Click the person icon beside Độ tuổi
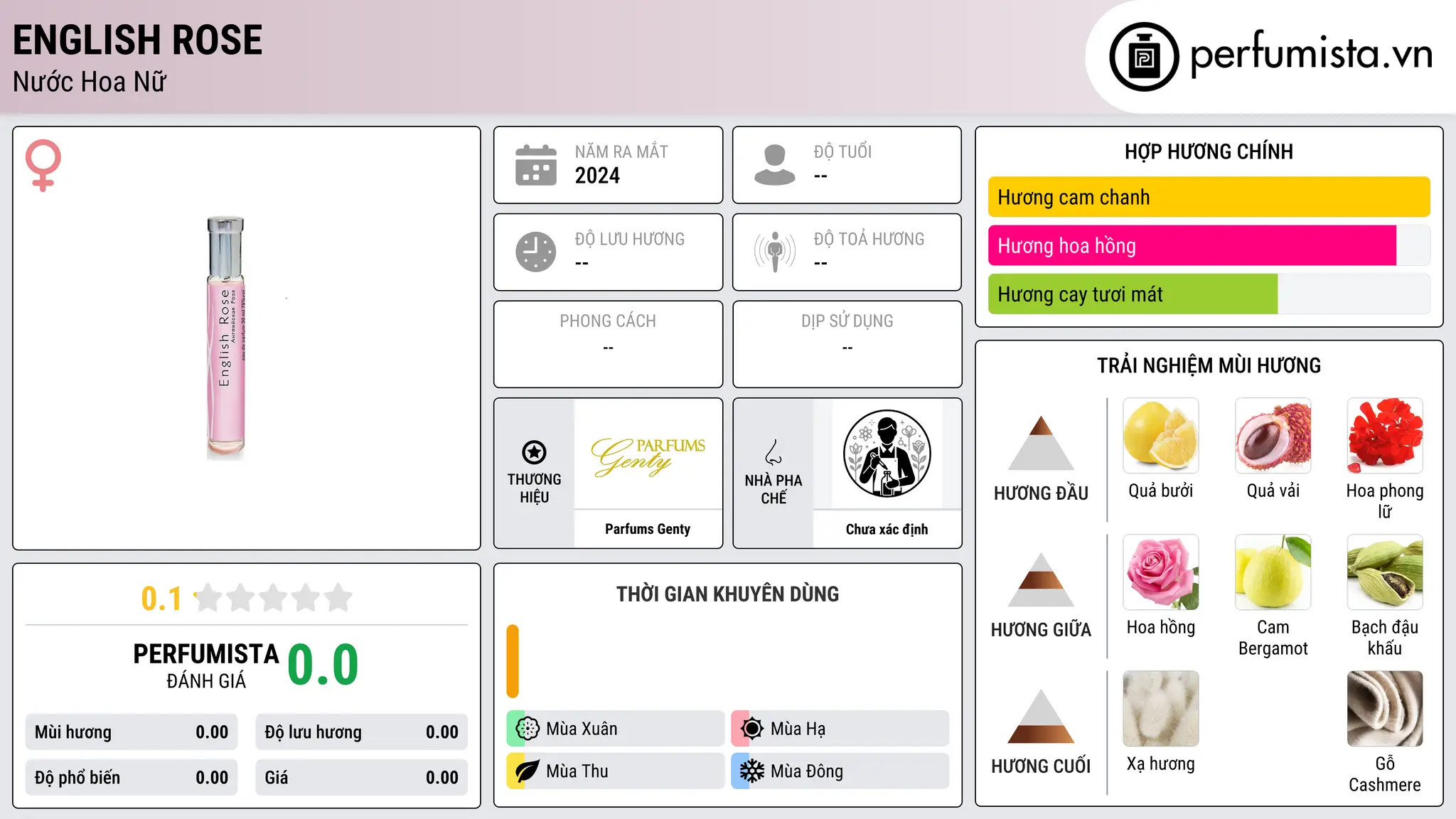This screenshot has width=1456, height=819. (x=775, y=165)
